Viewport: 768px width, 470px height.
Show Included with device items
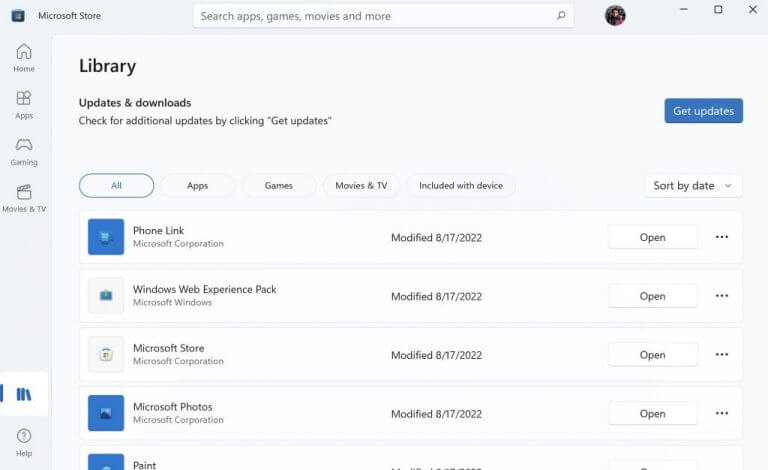point(461,186)
